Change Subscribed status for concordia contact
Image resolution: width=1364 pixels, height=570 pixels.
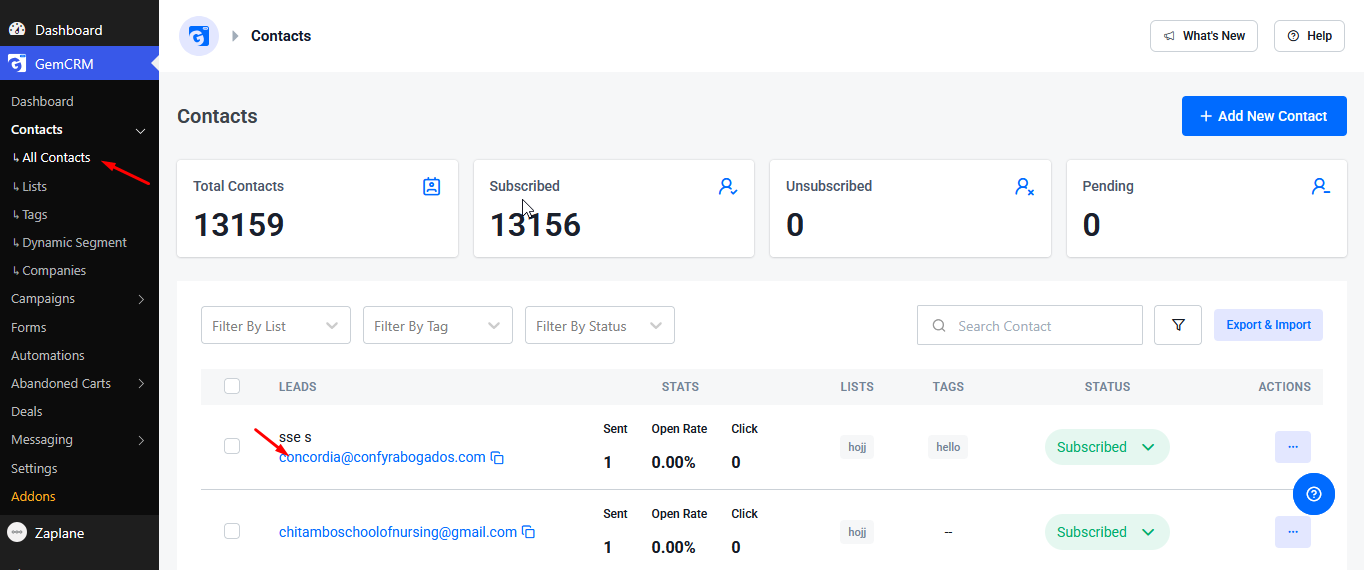(1107, 447)
